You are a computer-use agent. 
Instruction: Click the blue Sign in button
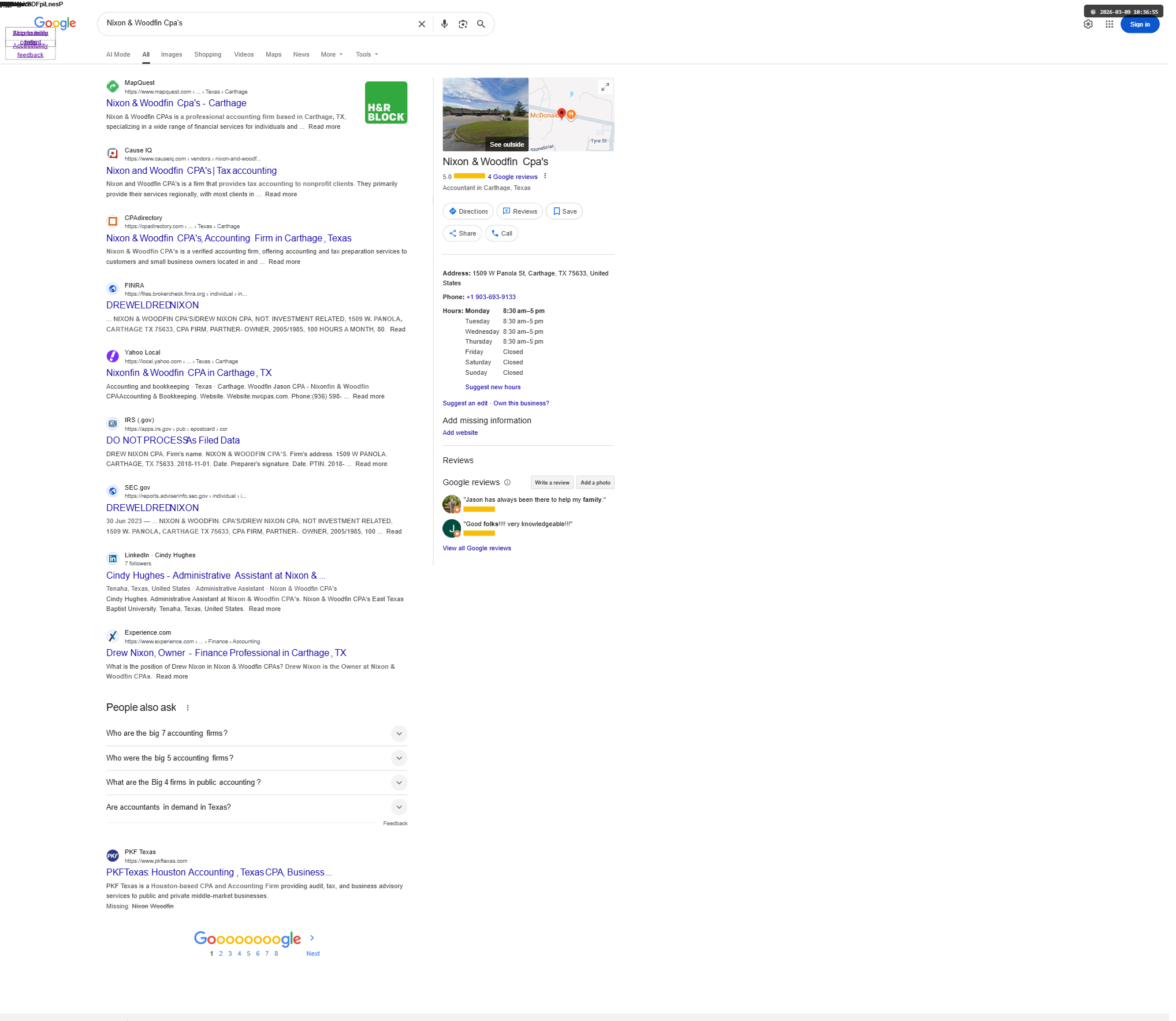(1139, 24)
